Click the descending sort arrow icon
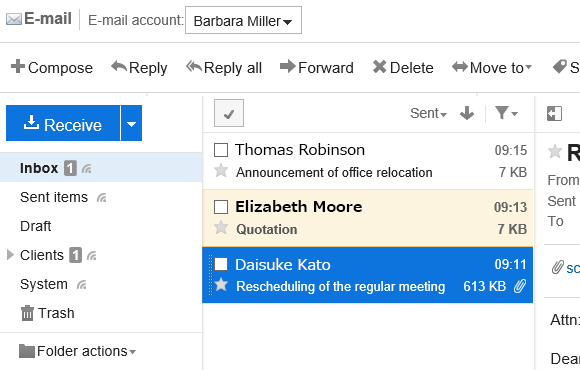 pyautogui.click(x=467, y=113)
